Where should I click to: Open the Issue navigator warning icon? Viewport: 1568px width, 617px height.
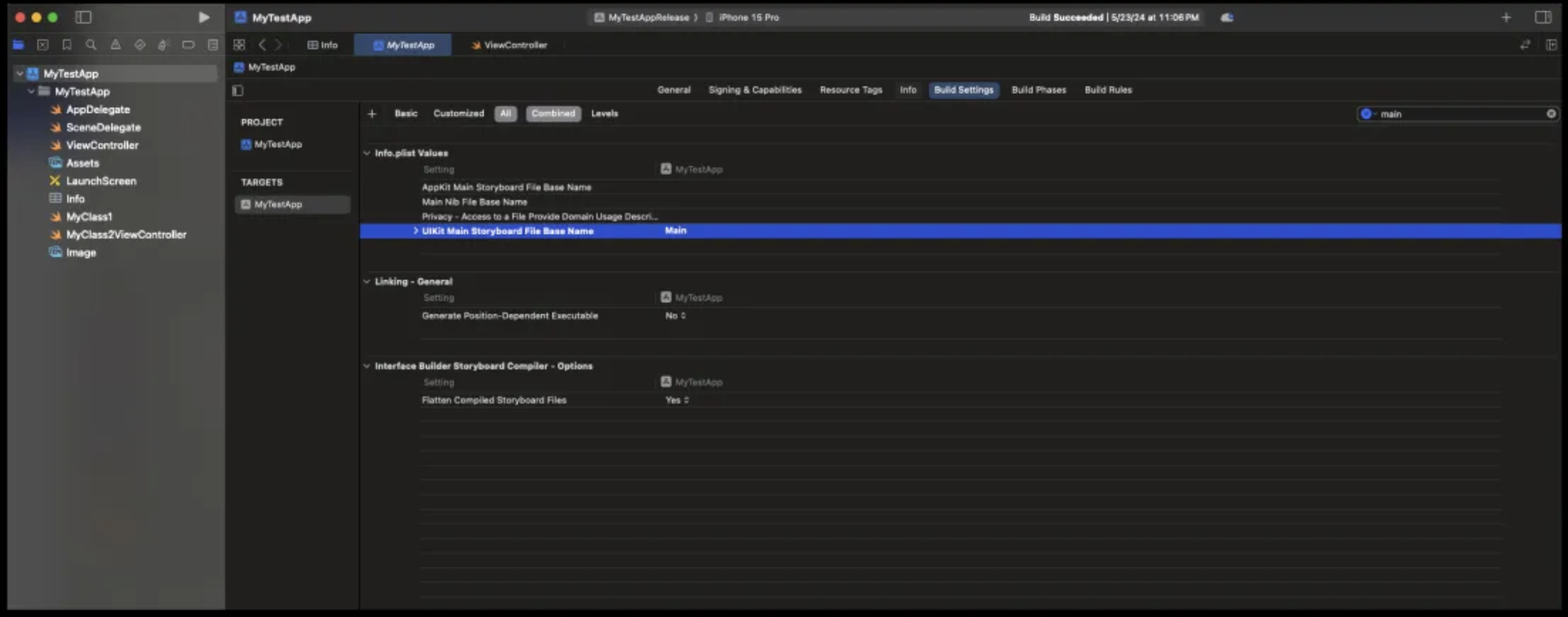[x=115, y=44]
